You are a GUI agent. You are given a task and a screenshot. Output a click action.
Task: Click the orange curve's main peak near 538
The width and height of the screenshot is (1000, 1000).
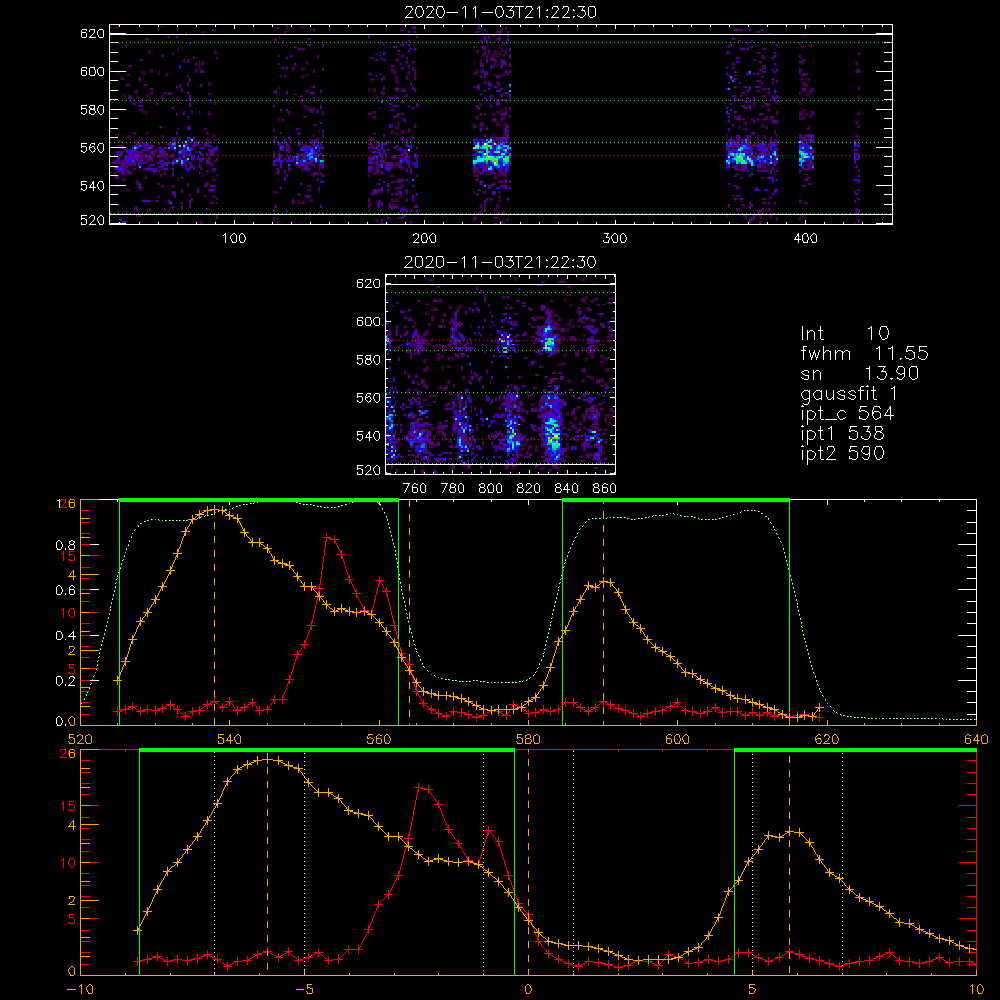click(215, 510)
